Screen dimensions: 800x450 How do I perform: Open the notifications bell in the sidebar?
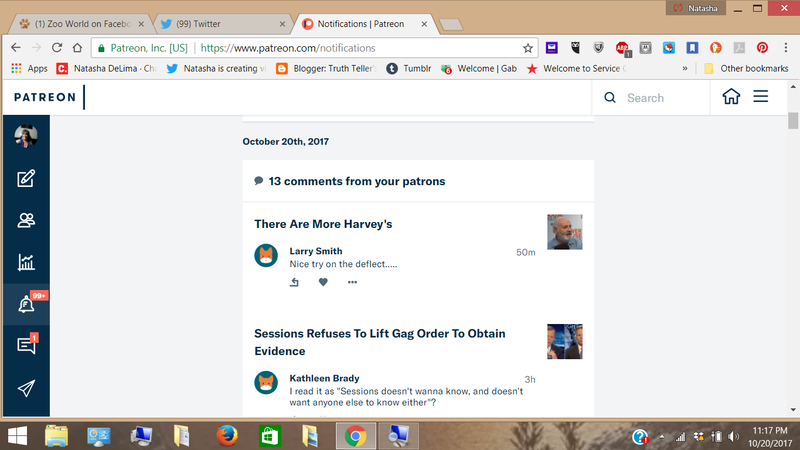(x=25, y=304)
